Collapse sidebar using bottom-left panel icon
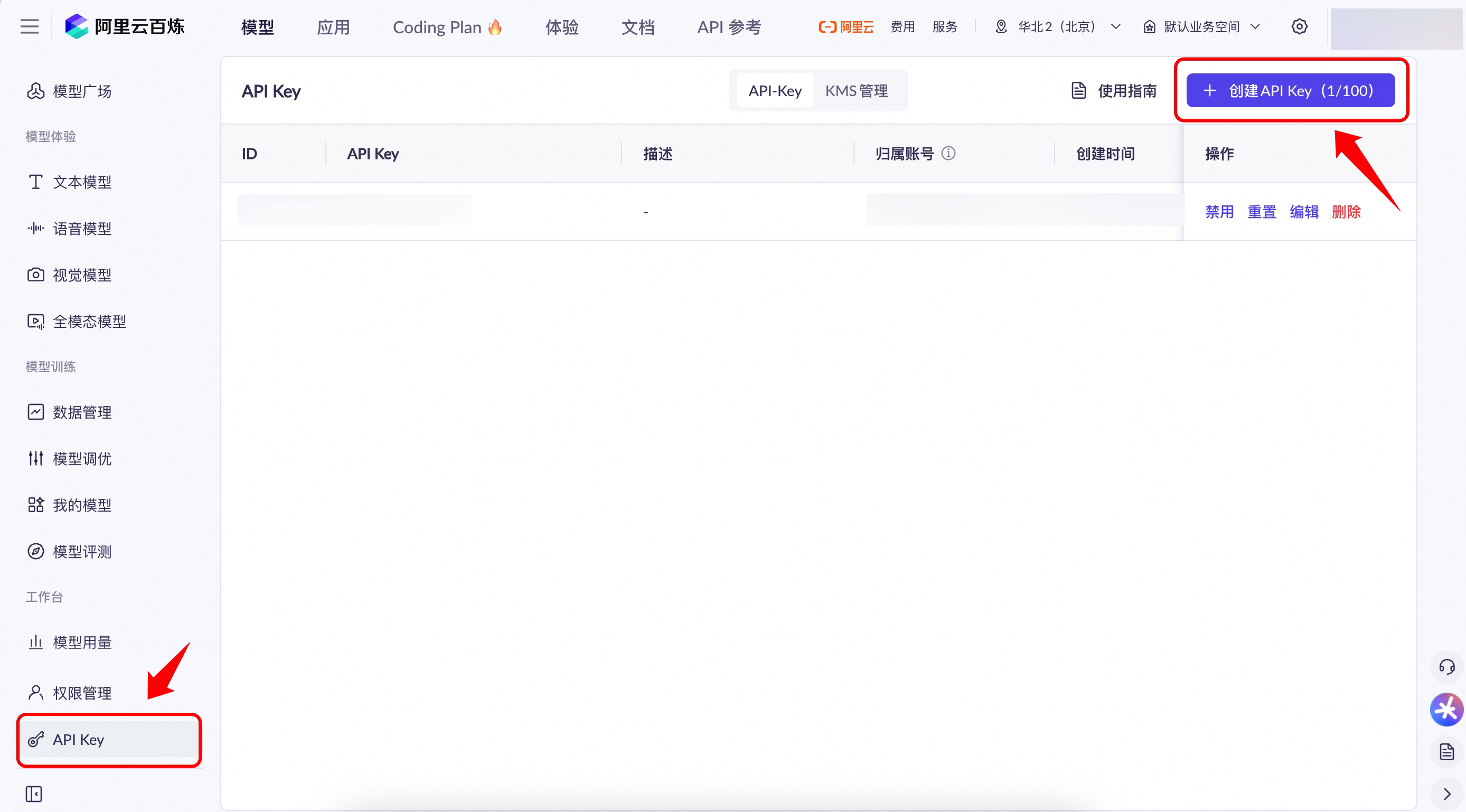Viewport: 1466px width, 812px height. point(34,794)
